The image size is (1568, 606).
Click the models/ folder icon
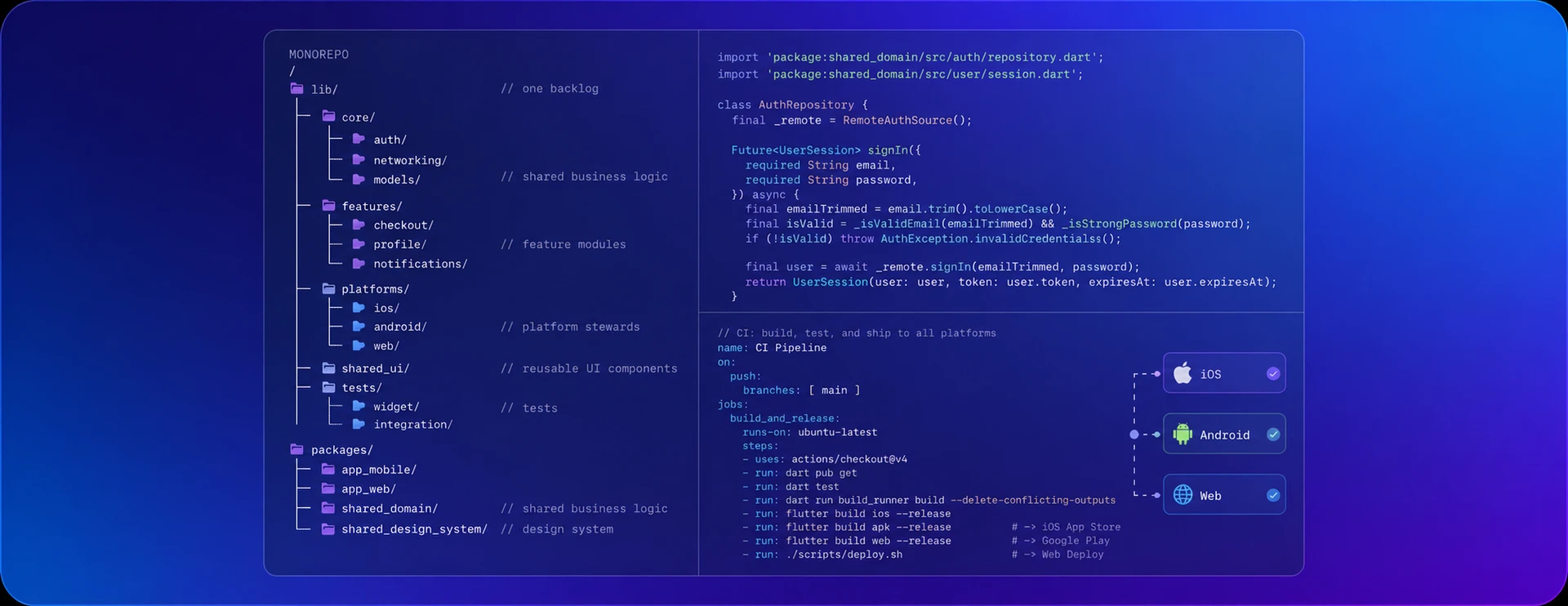click(359, 179)
